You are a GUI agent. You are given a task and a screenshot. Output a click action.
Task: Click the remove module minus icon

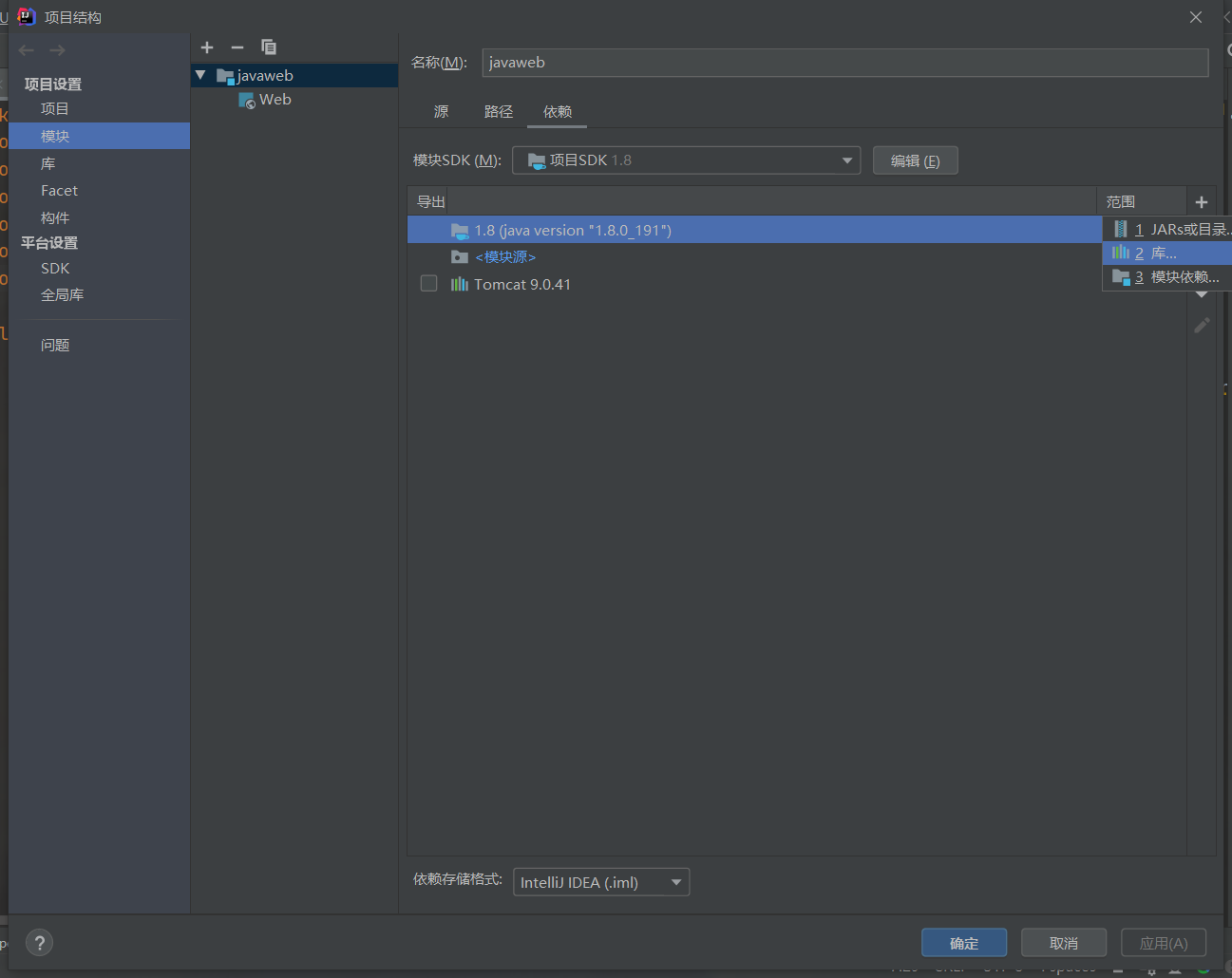pyautogui.click(x=237, y=47)
